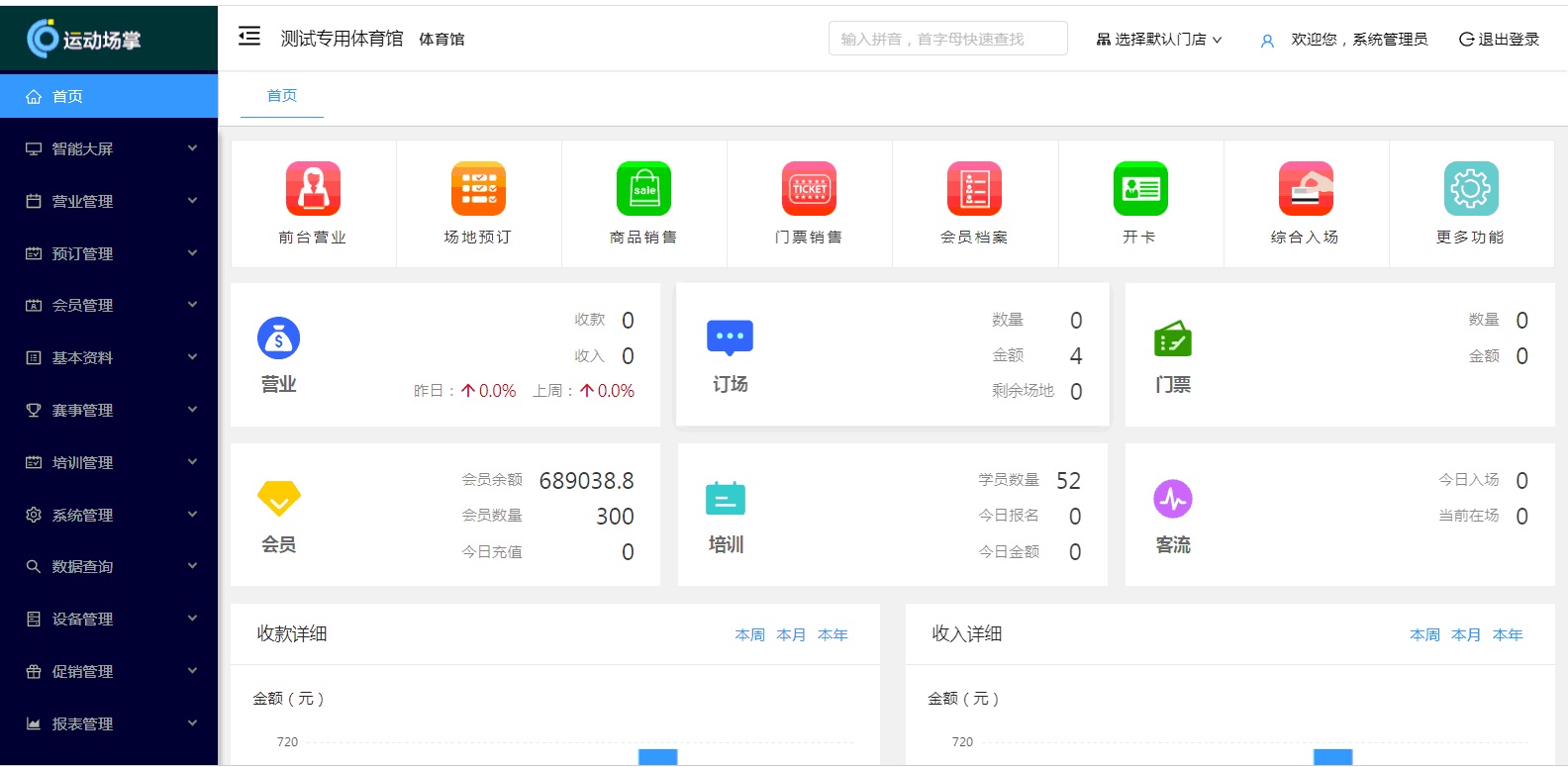The height and width of the screenshot is (767, 1568).
Task: Open the 场地预订 shortcut icon
Action: point(478,188)
